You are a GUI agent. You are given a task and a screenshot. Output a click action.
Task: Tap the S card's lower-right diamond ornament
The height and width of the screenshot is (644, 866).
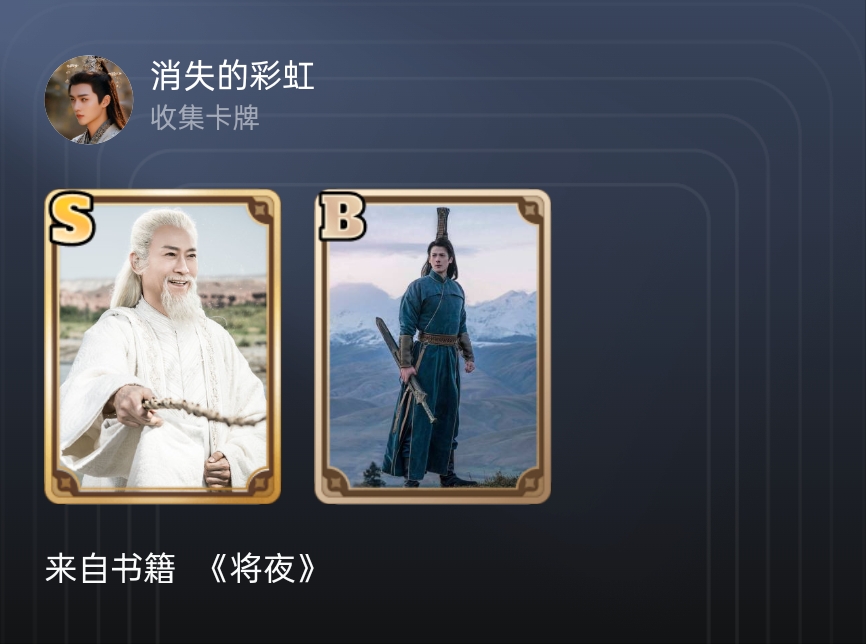point(259,482)
